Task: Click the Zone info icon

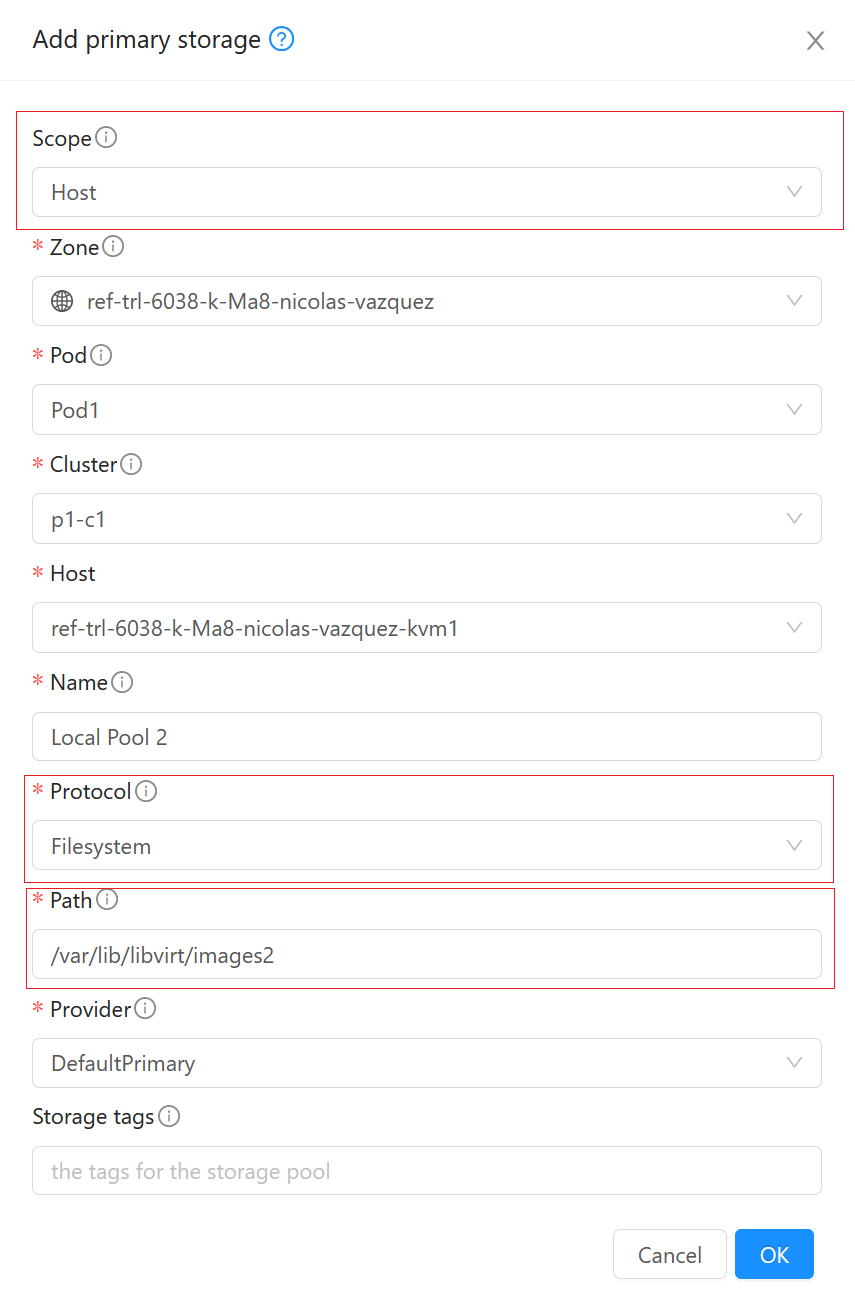Action: [x=113, y=246]
